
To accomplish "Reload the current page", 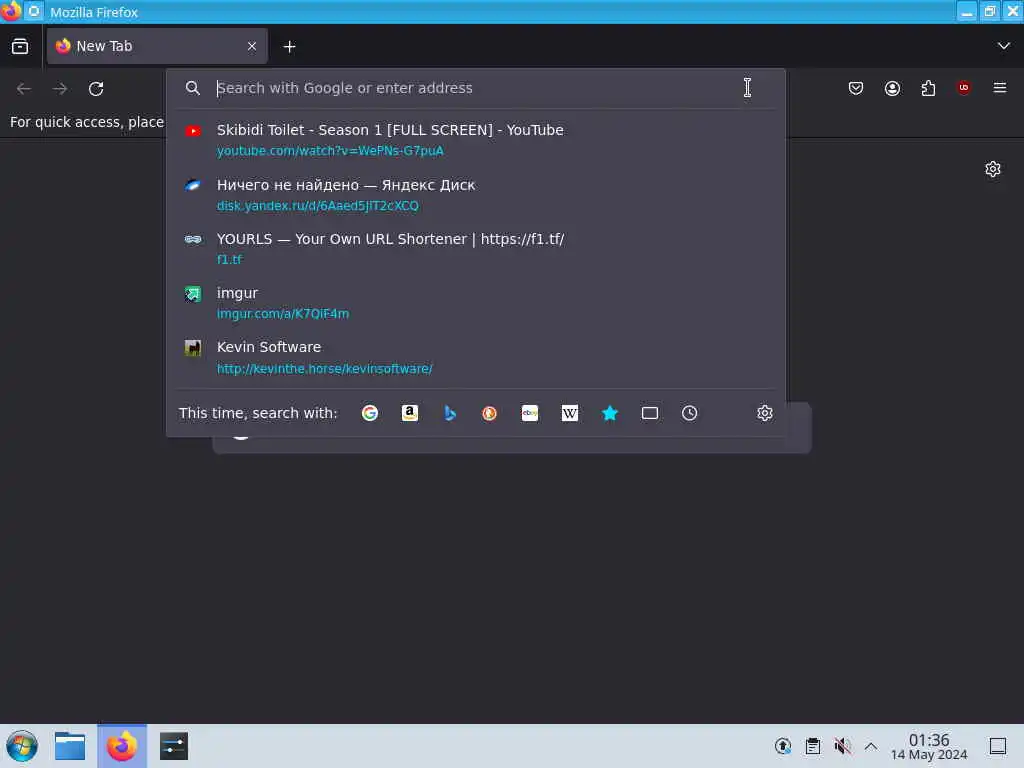I will click(96, 88).
